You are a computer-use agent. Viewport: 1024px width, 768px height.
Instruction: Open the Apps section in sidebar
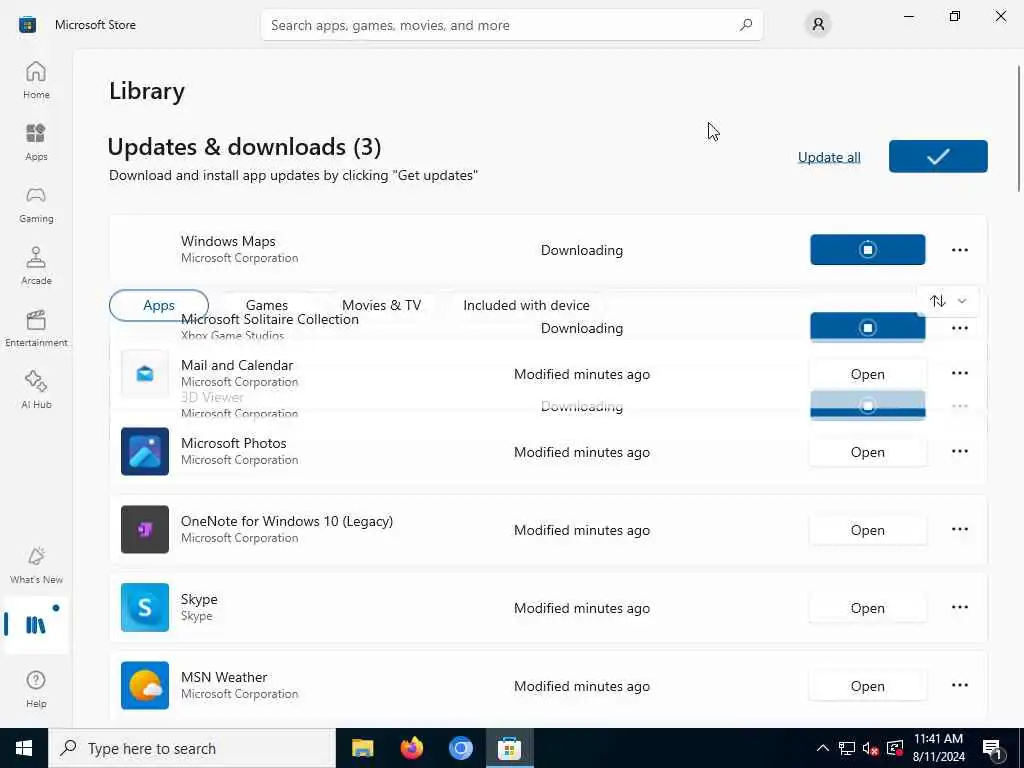click(36, 142)
